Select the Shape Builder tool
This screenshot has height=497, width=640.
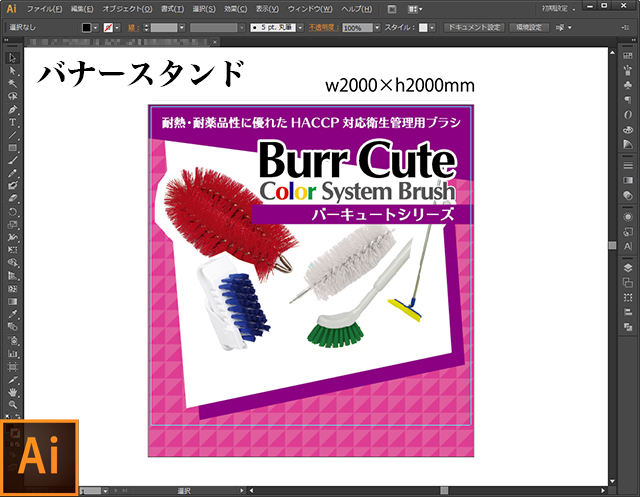pyautogui.click(x=12, y=263)
